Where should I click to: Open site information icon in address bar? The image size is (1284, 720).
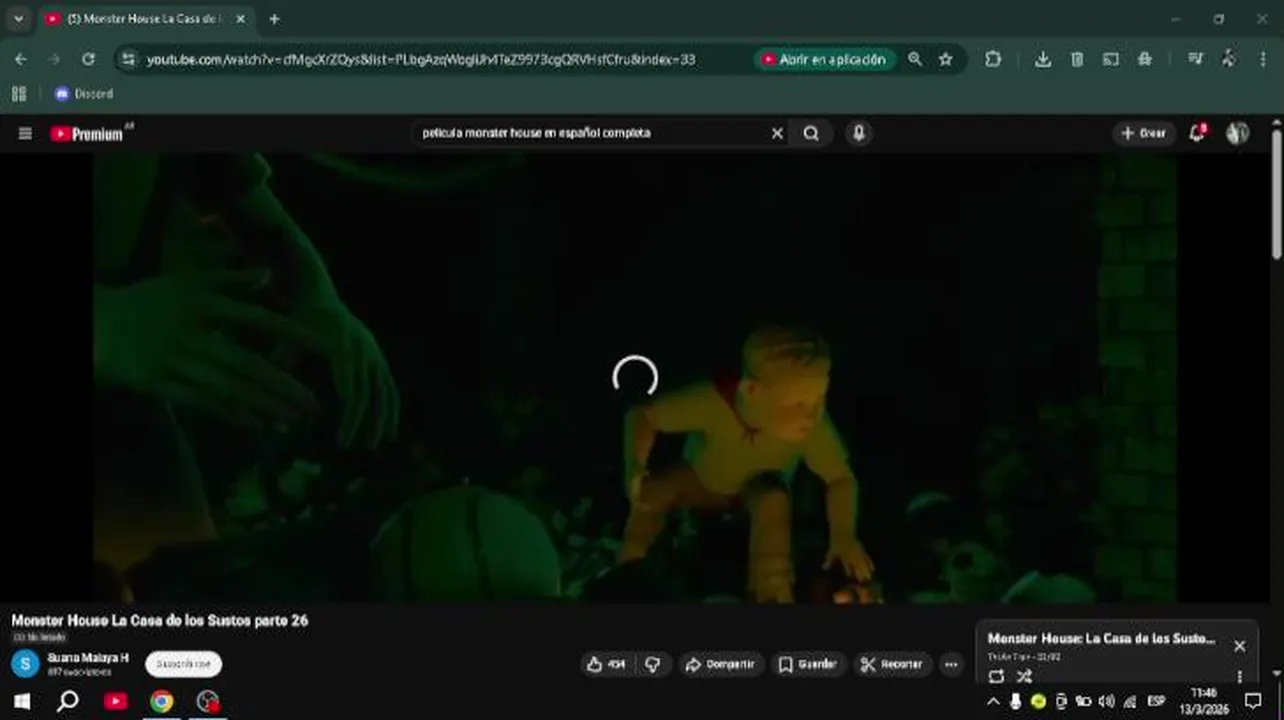coord(127,59)
